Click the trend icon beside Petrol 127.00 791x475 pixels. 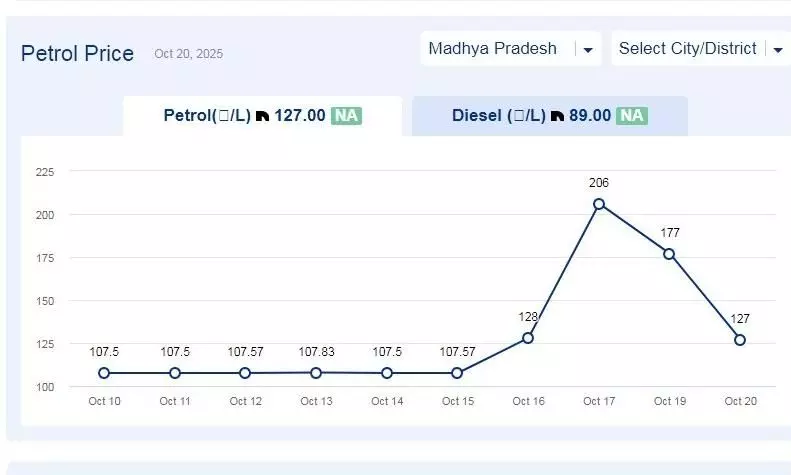click(x=262, y=116)
